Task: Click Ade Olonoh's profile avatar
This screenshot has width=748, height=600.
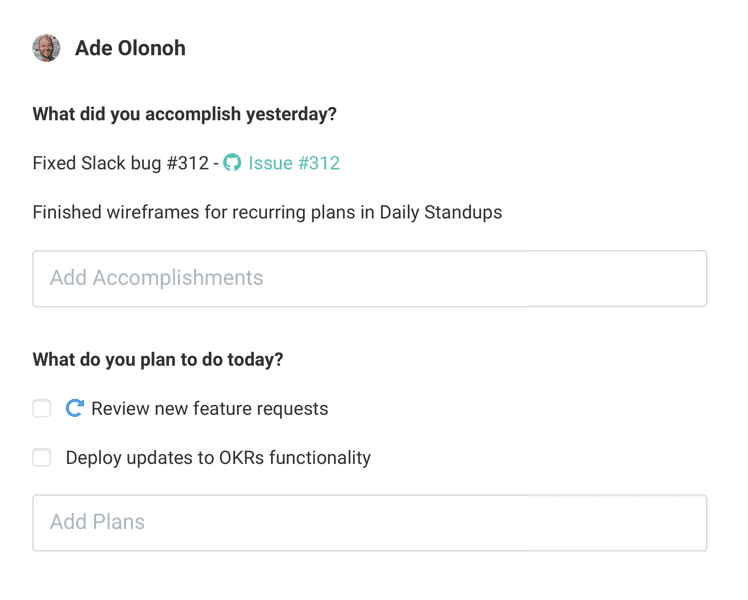Action: click(46, 48)
